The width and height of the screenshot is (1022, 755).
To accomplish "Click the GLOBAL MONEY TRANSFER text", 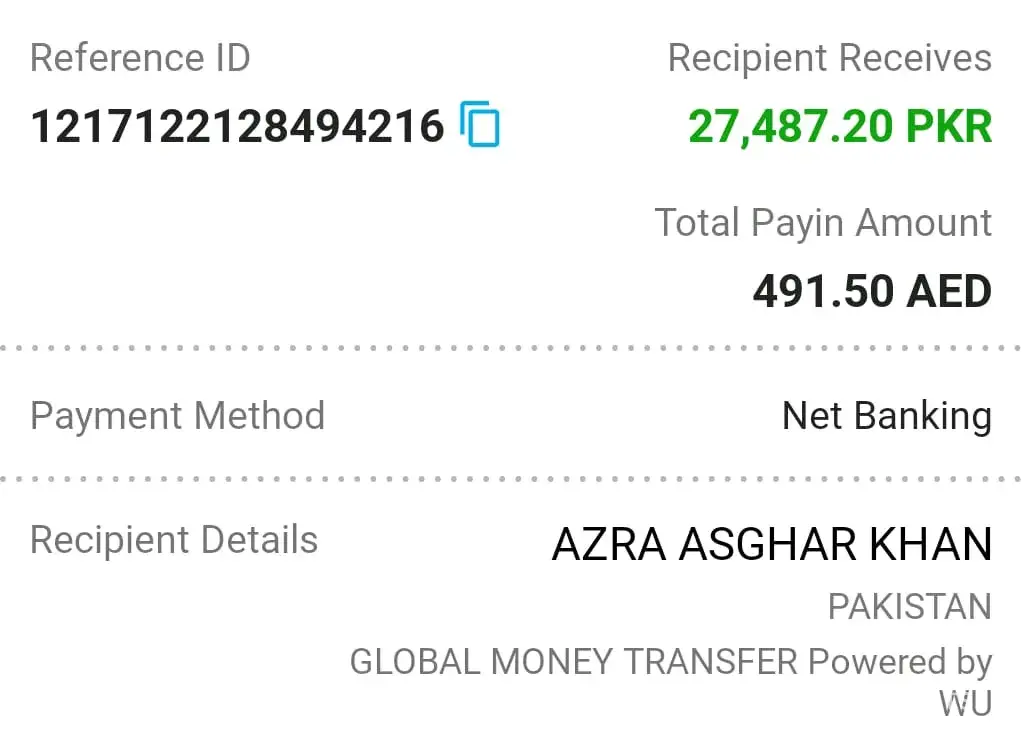I will 573,661.
